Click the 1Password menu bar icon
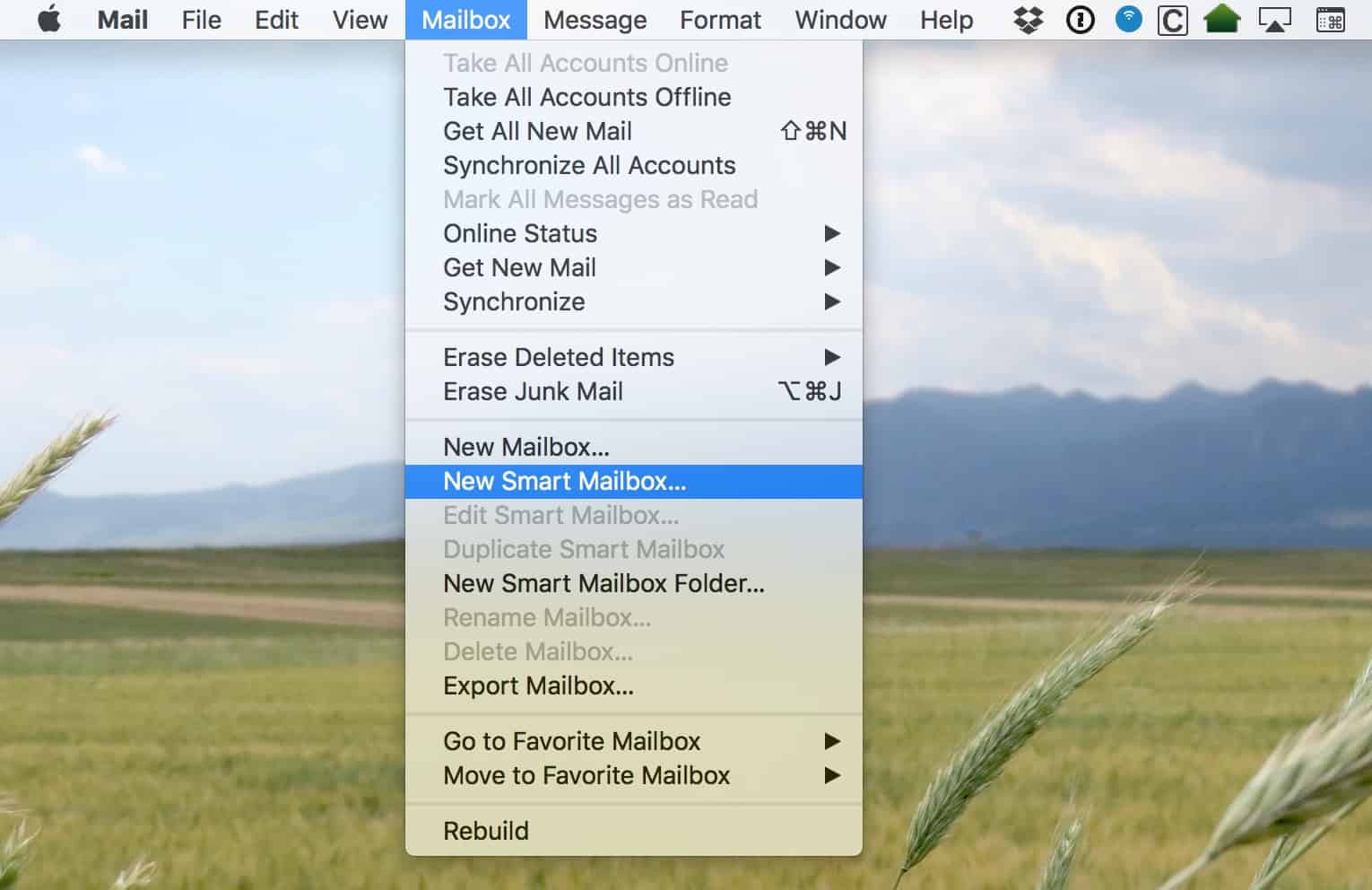Screen dimensions: 1372x890 click(1080, 20)
